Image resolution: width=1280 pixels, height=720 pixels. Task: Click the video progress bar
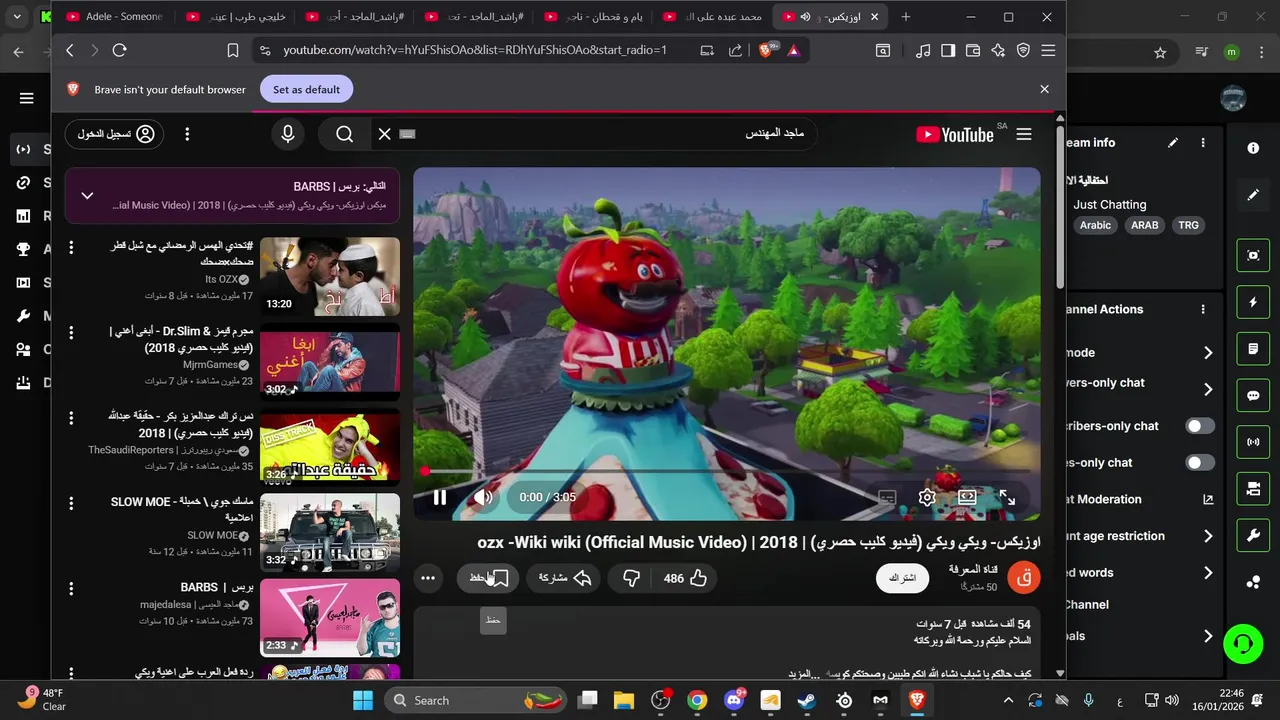click(727, 470)
